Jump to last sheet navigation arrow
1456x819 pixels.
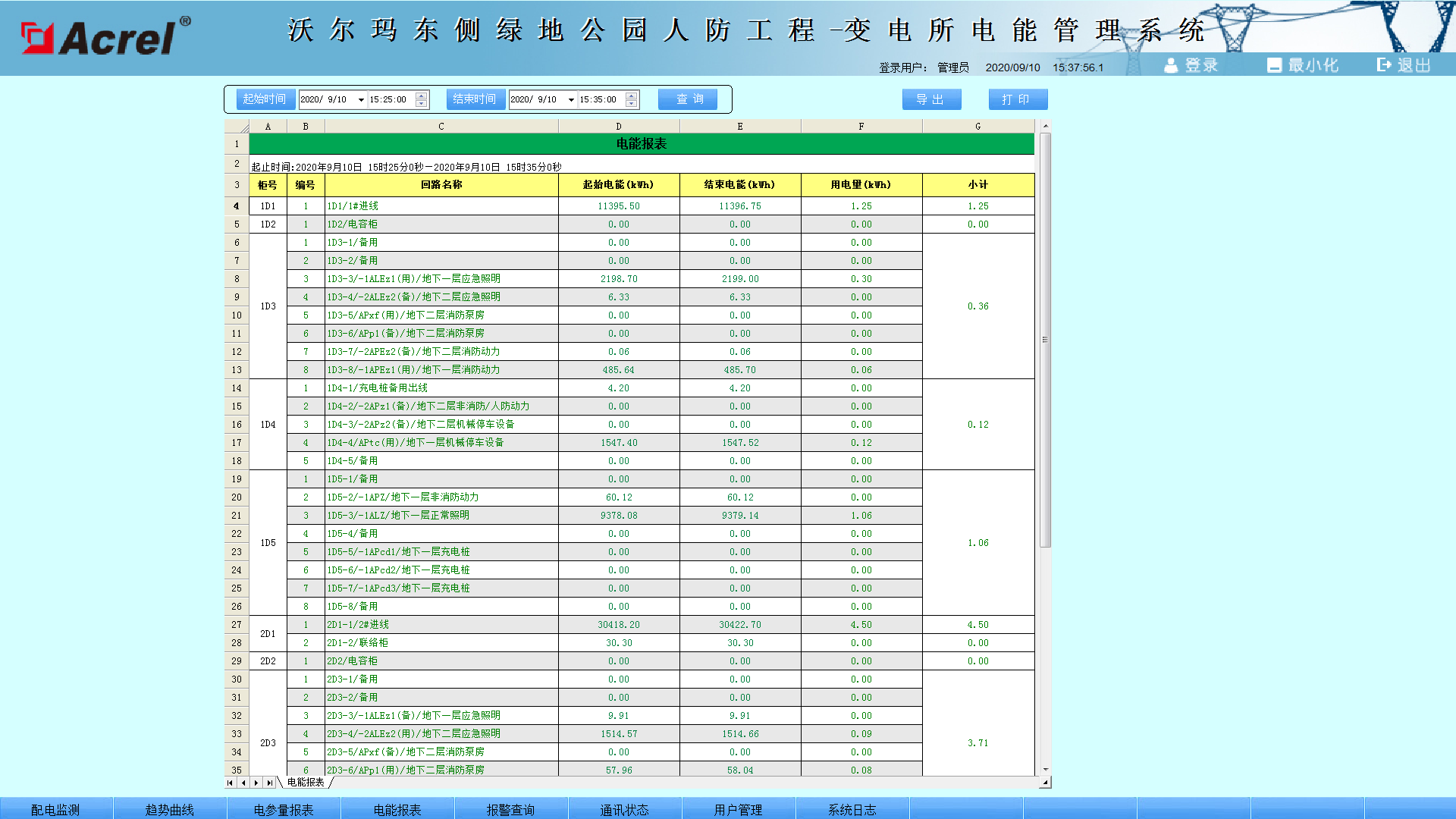[x=270, y=783]
